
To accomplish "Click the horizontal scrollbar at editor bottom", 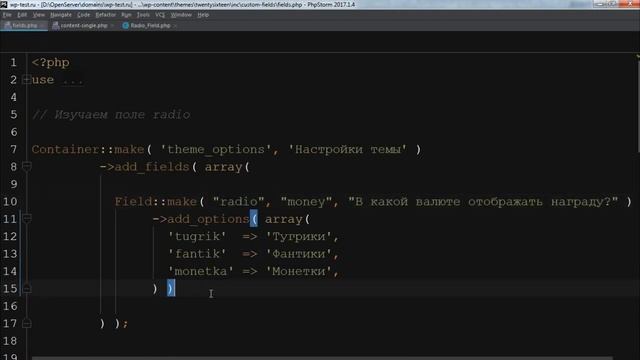I will [x=322, y=358].
